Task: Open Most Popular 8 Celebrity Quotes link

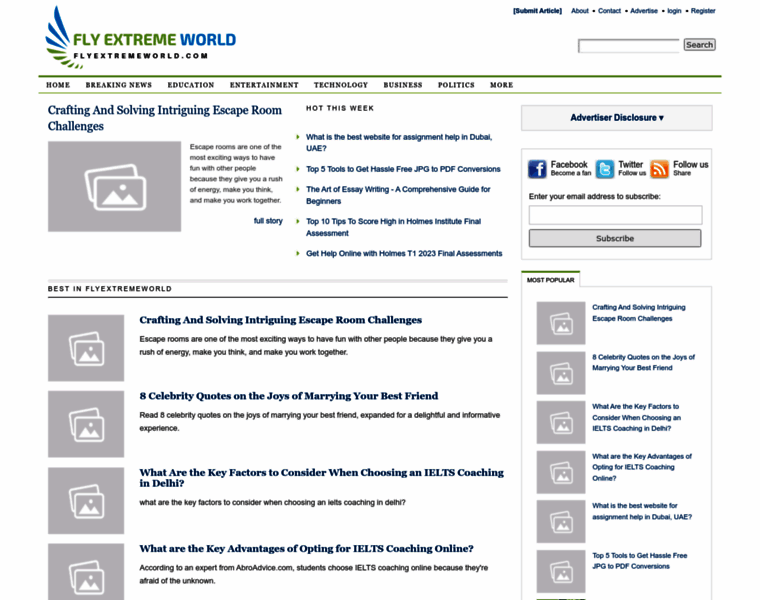Action: click(643, 363)
